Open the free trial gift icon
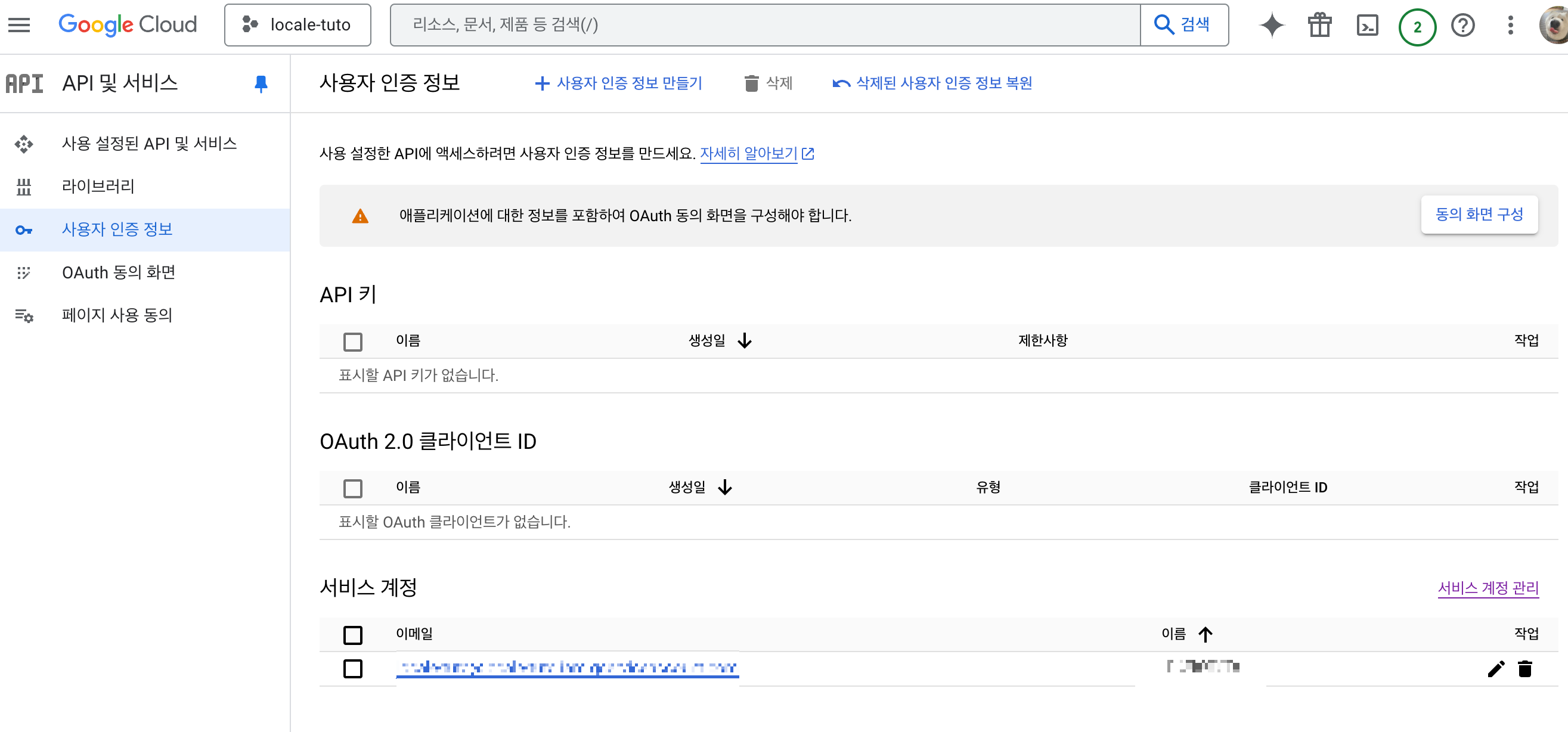 point(1319,26)
